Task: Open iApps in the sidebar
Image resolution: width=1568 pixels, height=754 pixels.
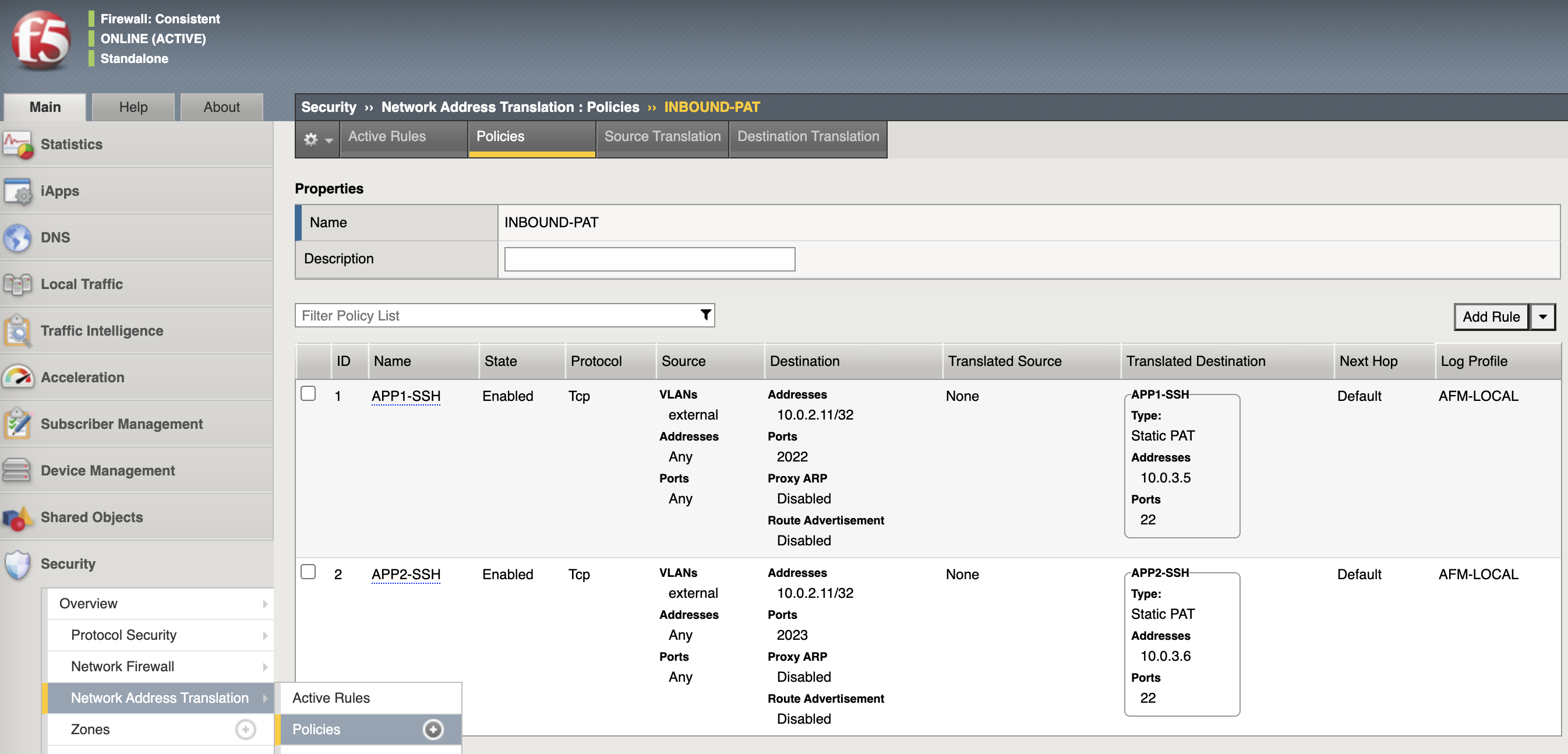Action: [x=136, y=191]
